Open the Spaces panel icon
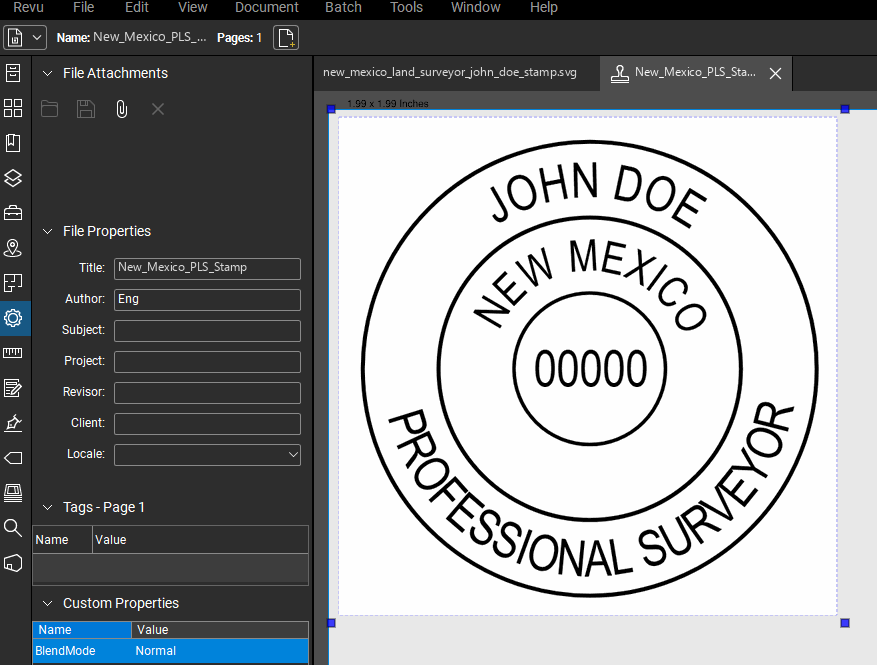 [x=13, y=283]
